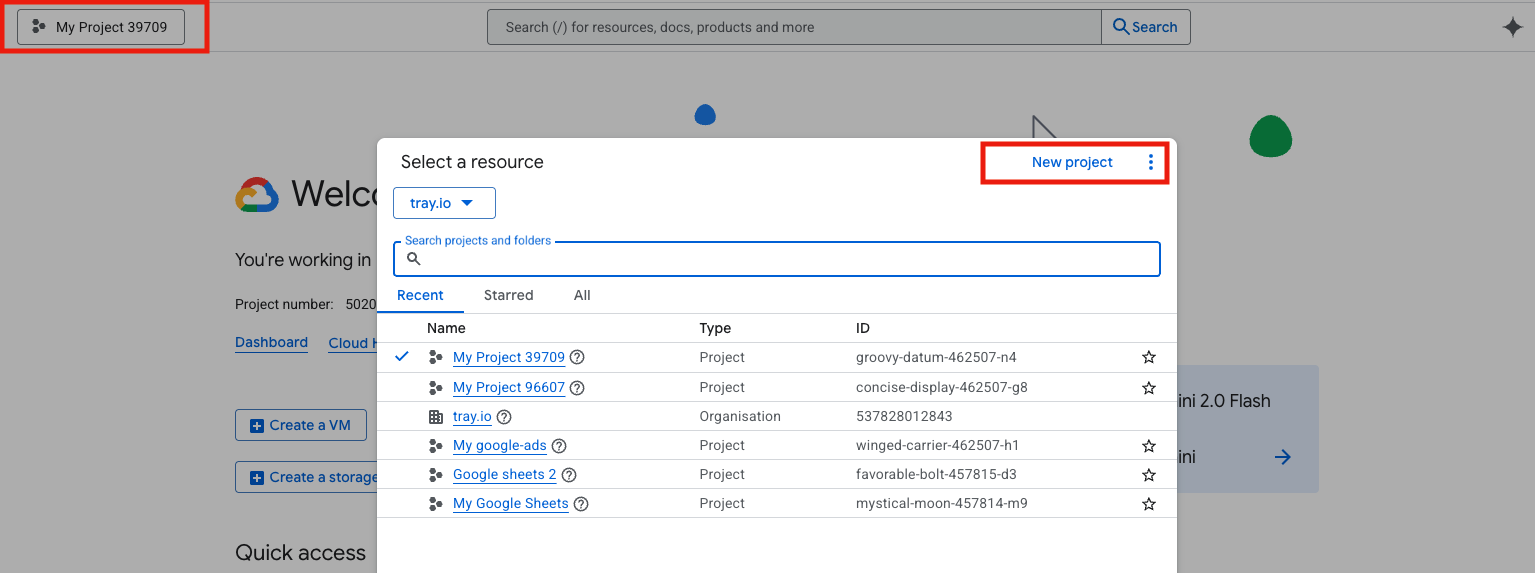The height and width of the screenshot is (573, 1535).
Task: Click help icon beside My google-ads
Action: pyautogui.click(x=559, y=446)
